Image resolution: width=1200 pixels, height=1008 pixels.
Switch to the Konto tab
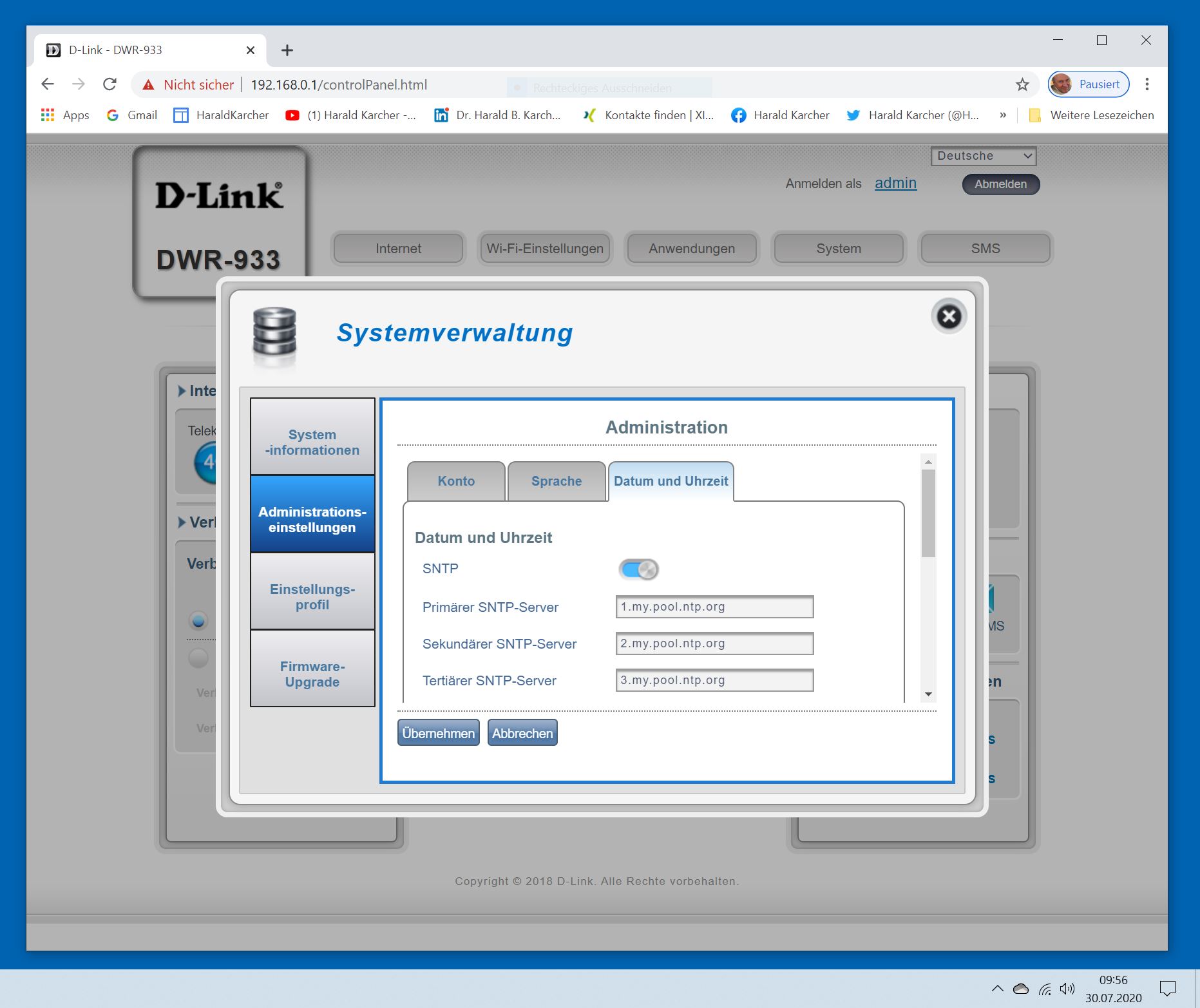click(x=456, y=481)
